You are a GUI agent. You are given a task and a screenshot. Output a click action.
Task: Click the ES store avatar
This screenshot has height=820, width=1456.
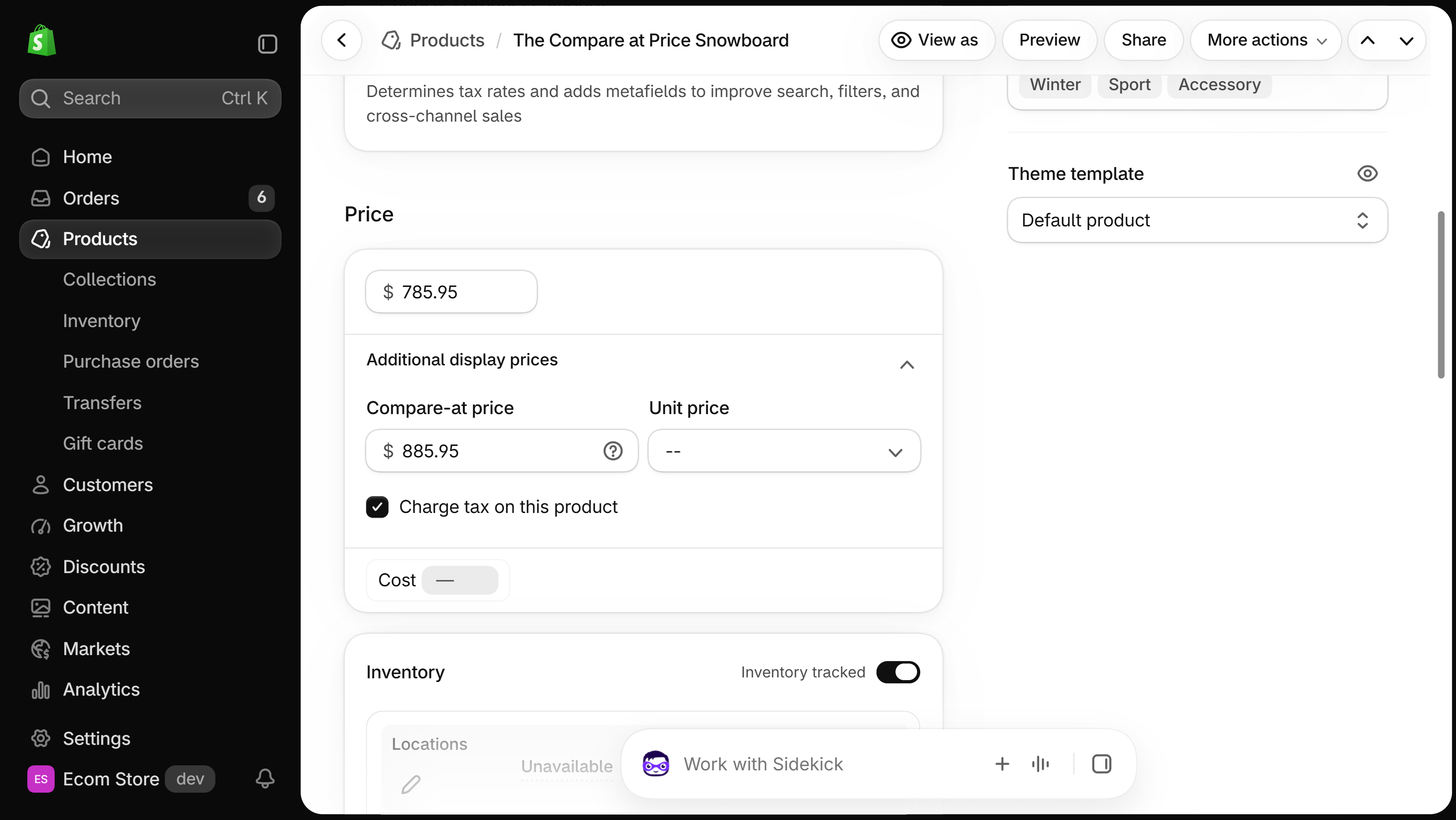point(41,779)
